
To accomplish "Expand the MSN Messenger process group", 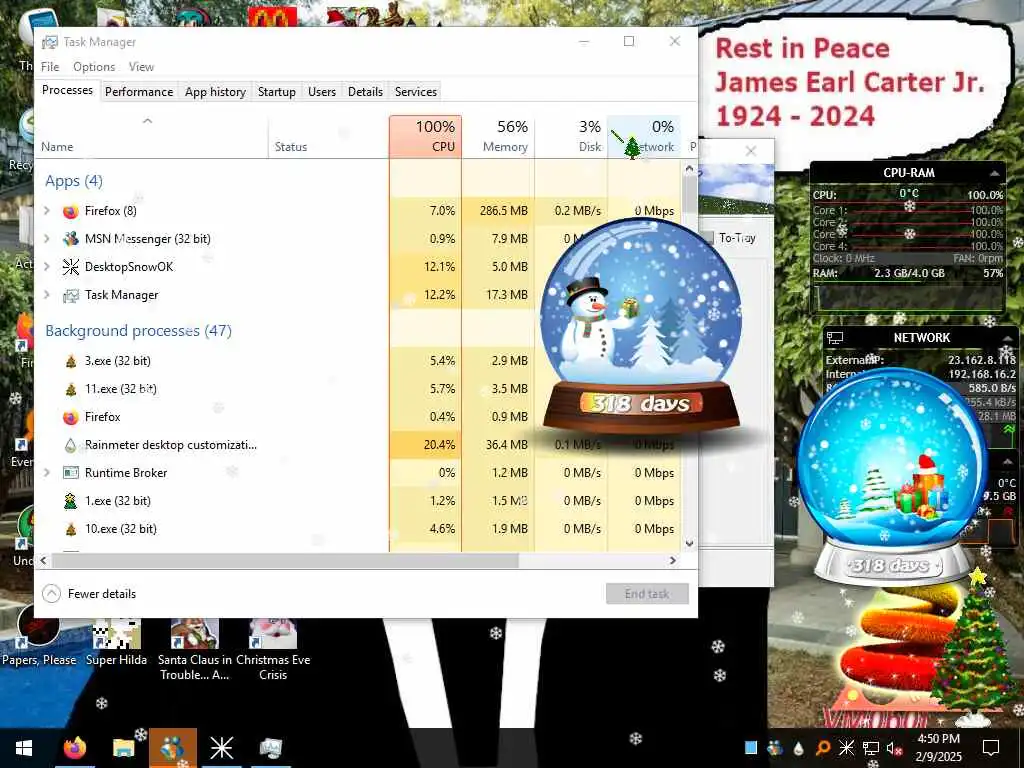I will click(47, 239).
